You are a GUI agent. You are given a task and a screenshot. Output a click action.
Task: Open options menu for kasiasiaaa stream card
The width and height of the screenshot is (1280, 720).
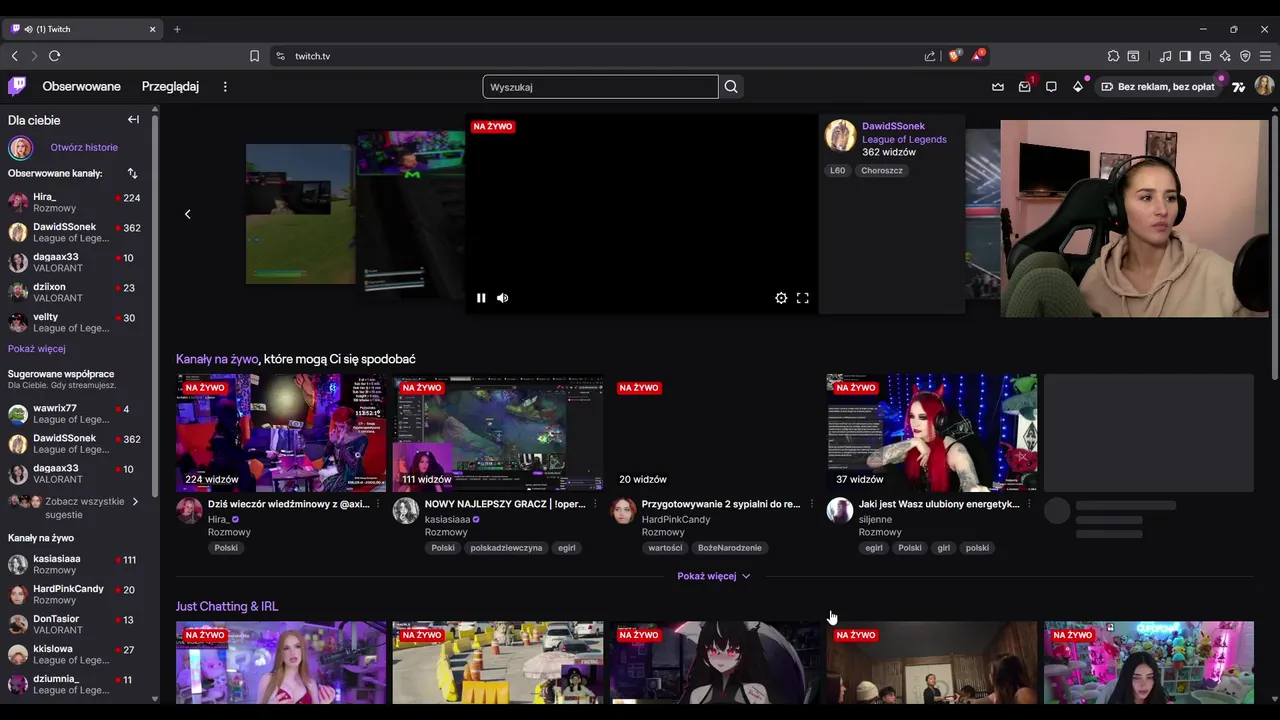[x=594, y=504]
